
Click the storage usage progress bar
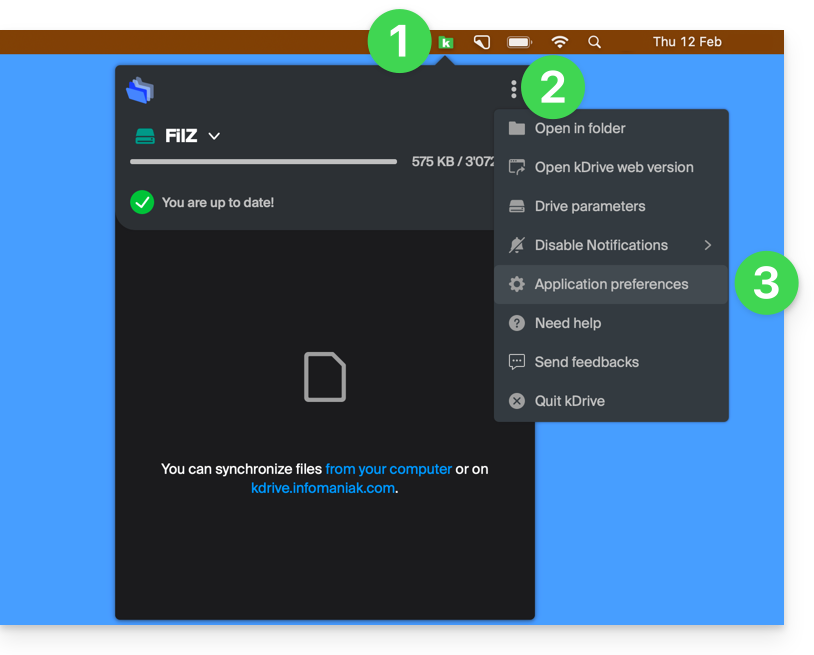(263, 161)
